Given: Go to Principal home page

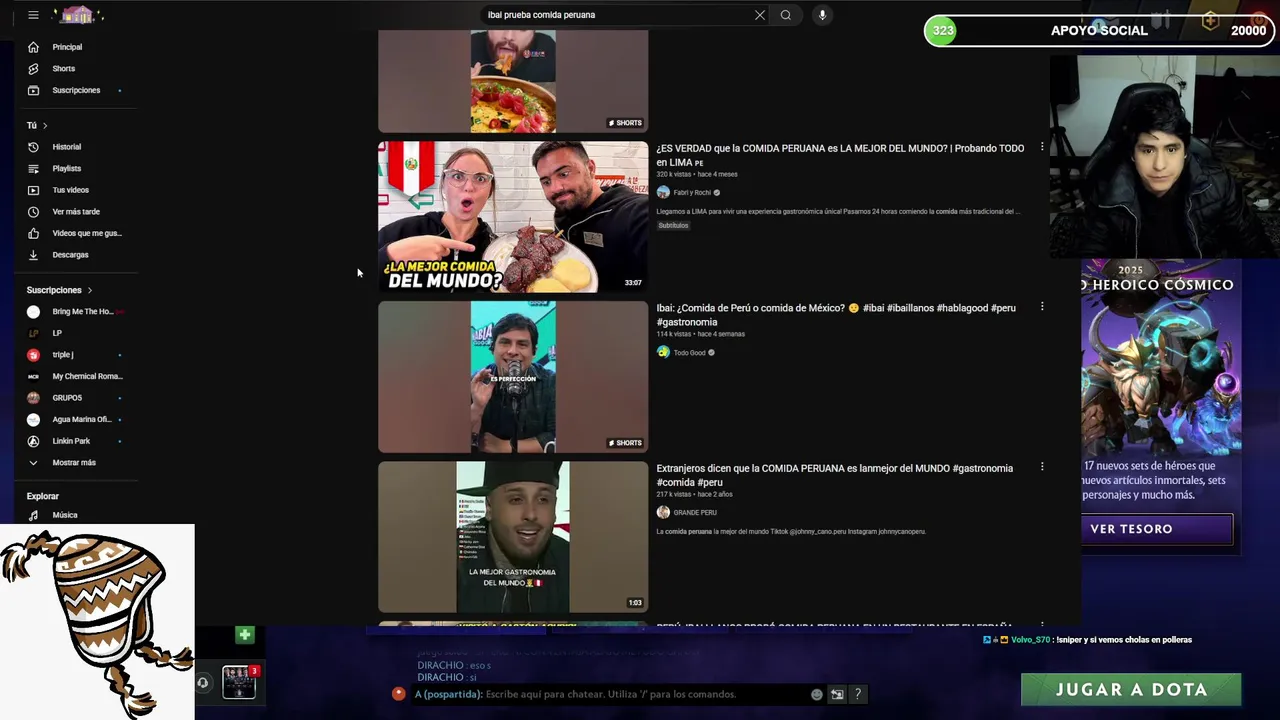Looking at the screenshot, I should [68, 47].
